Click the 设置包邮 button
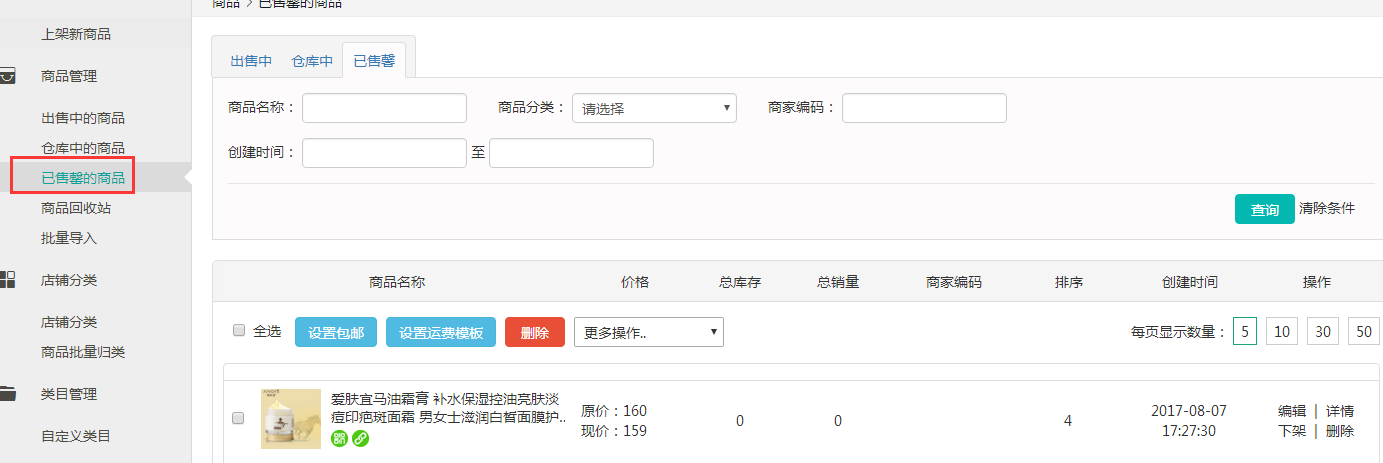Image resolution: width=1383 pixels, height=463 pixels. click(336, 333)
